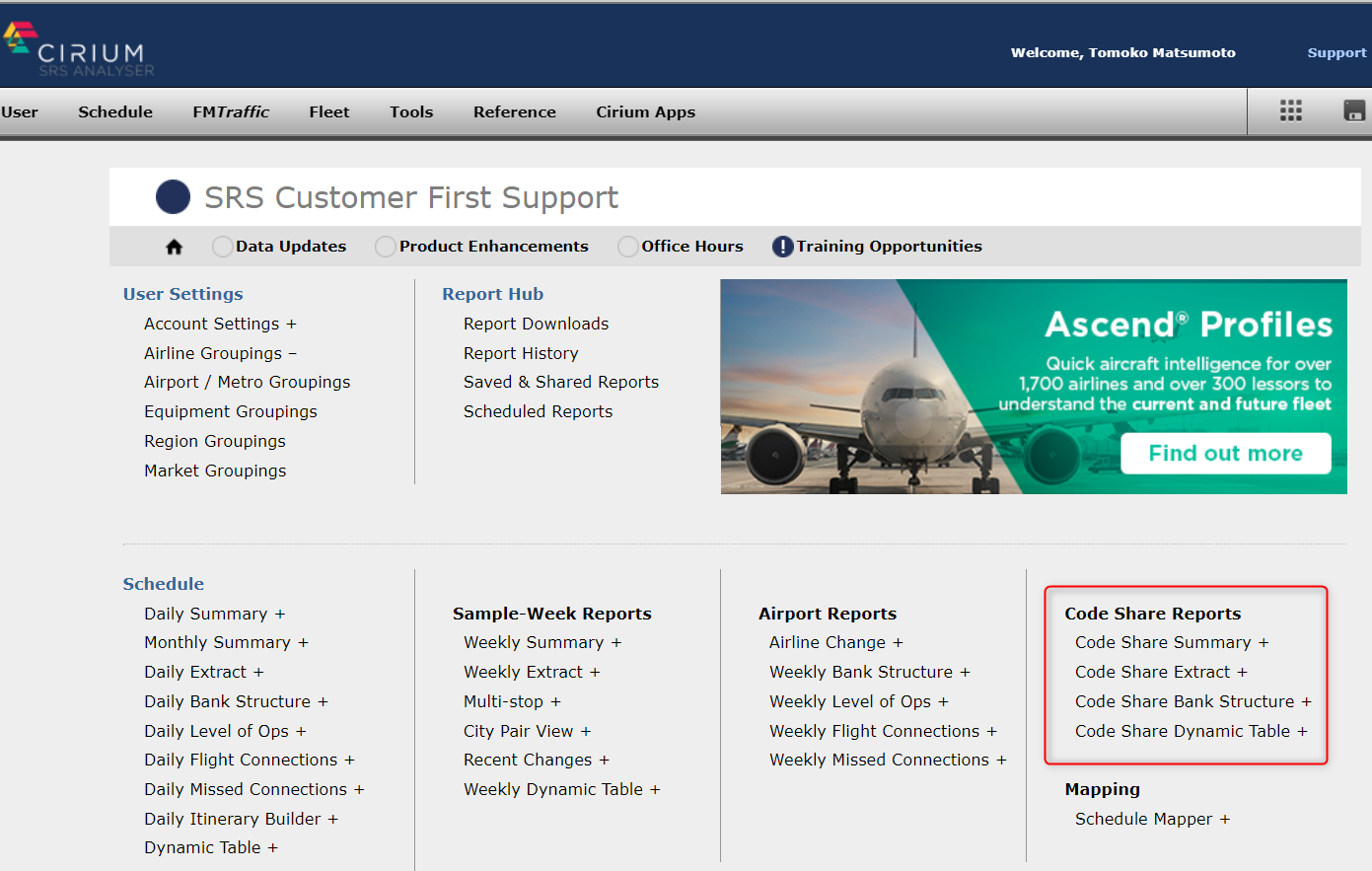Click the blue Schedule section heading

click(164, 584)
